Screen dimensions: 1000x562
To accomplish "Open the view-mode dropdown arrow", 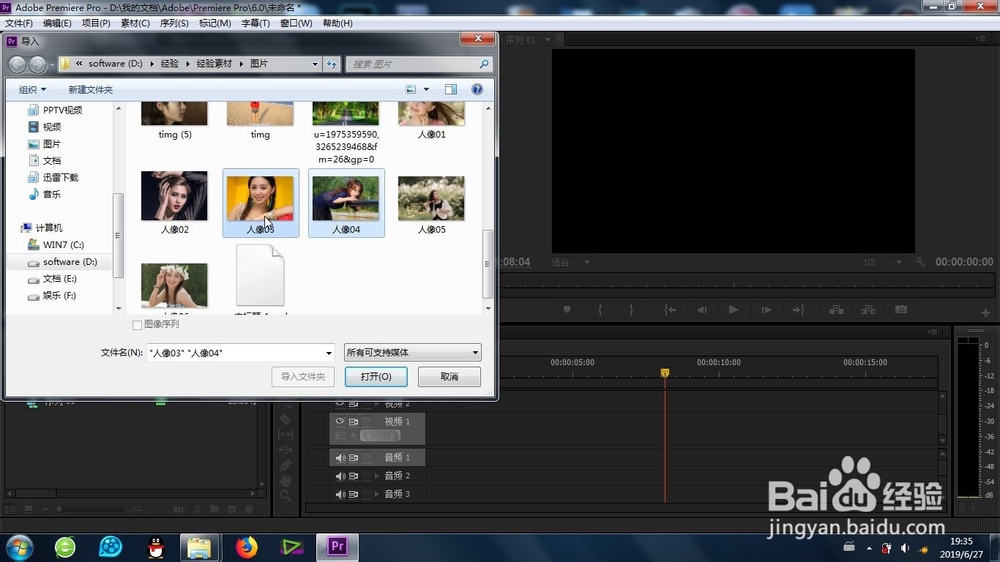I will 426,89.
